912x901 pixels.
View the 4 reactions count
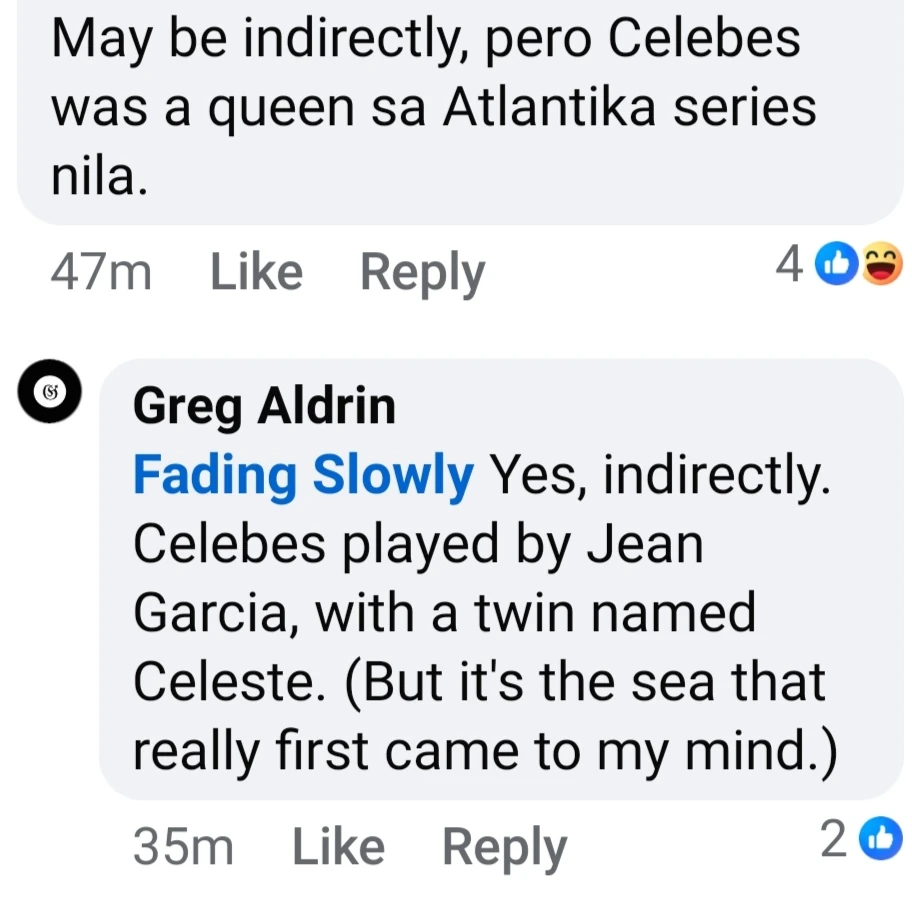click(x=790, y=264)
